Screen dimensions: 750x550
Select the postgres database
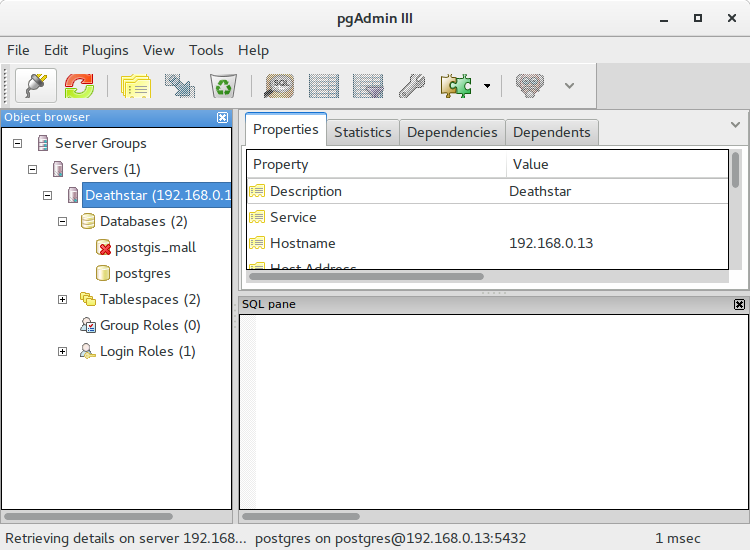[143, 274]
